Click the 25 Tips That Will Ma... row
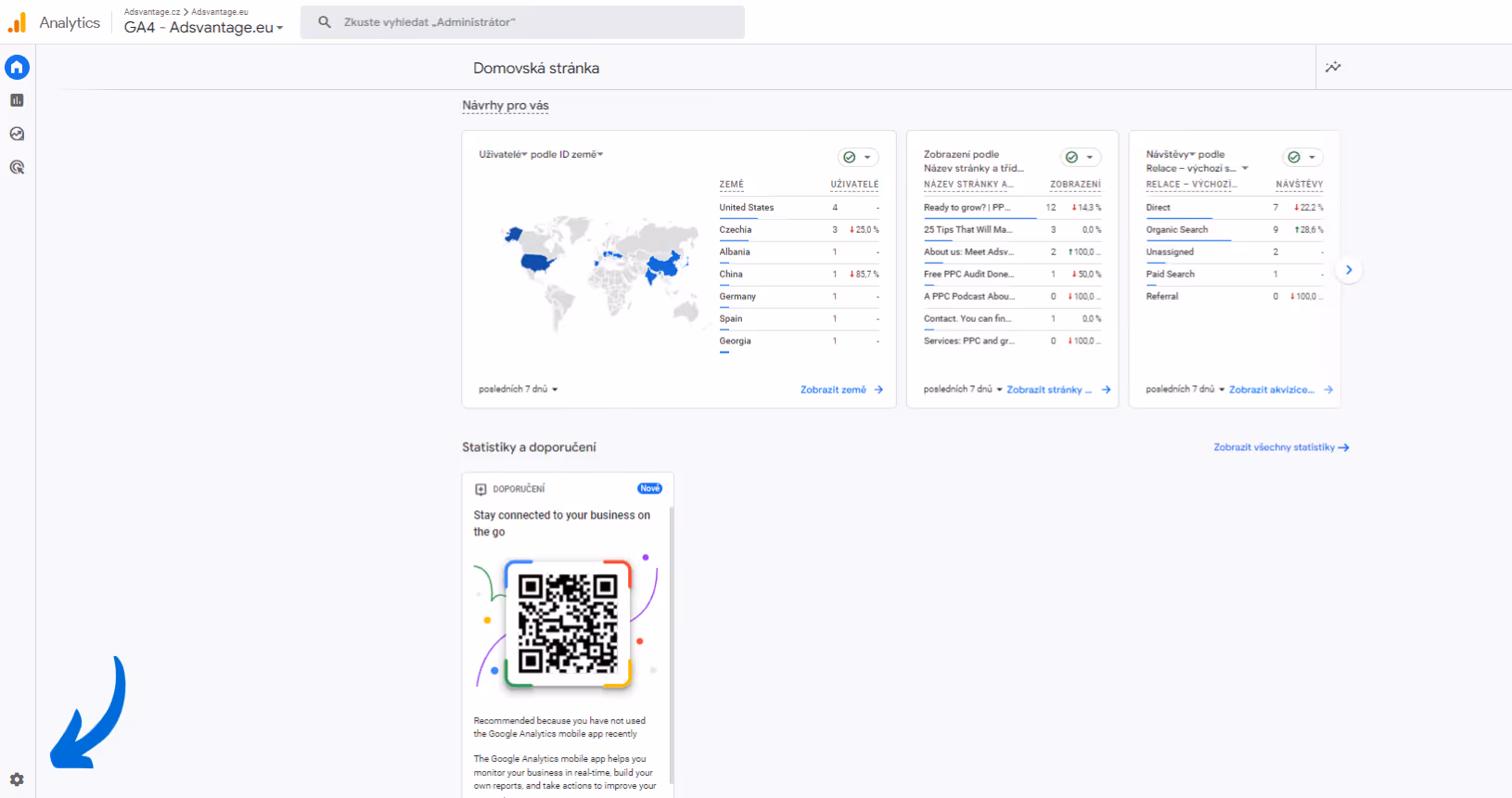Viewport: 1512px width, 798px height. tap(1012, 230)
